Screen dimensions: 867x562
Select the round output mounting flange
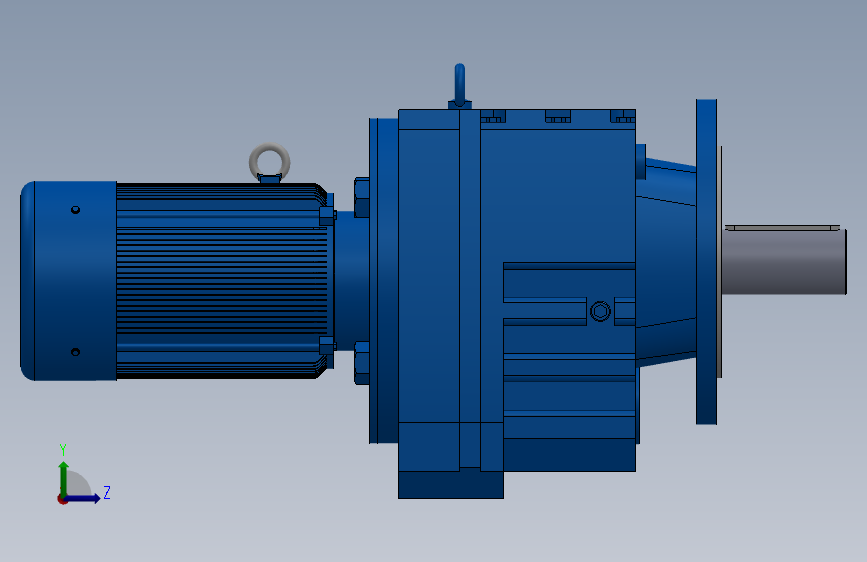(x=706, y=262)
